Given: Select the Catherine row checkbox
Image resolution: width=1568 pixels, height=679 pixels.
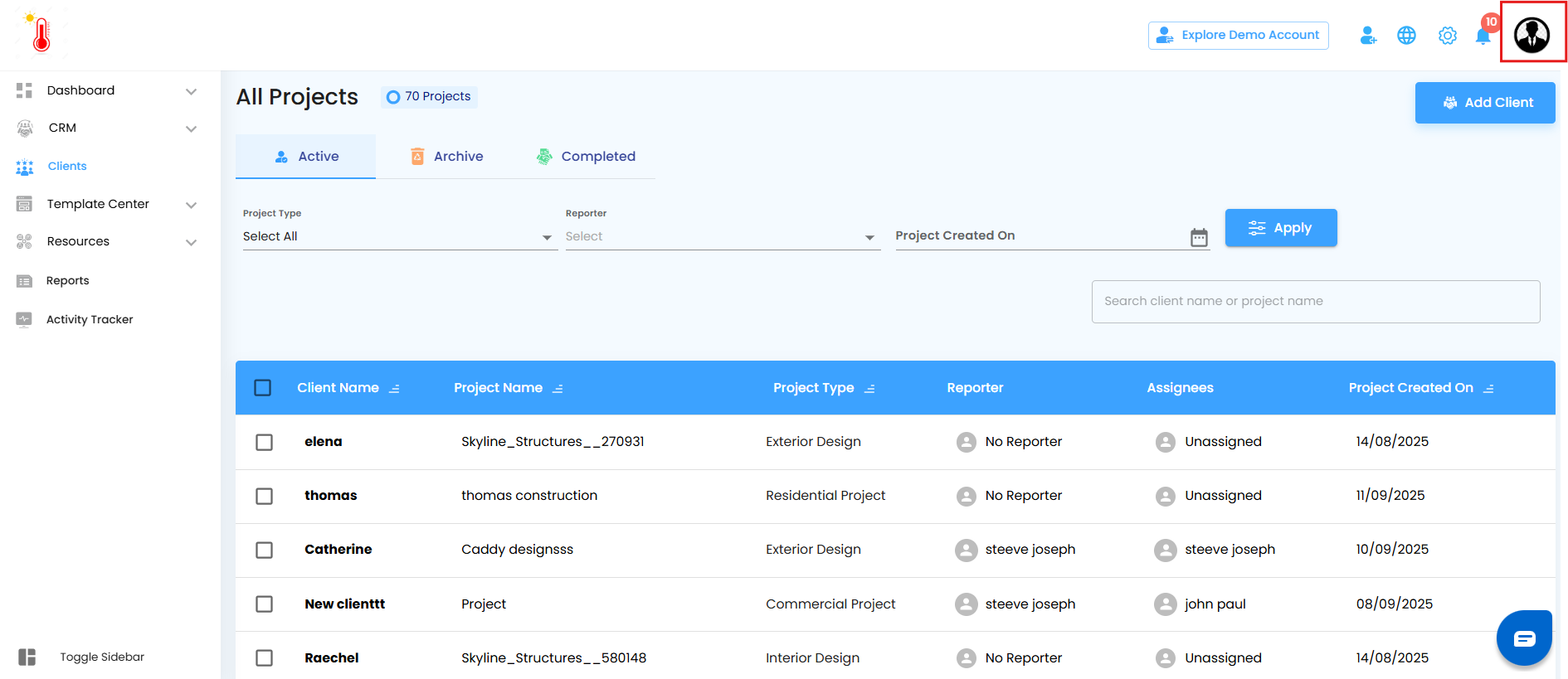Looking at the screenshot, I should (264, 550).
